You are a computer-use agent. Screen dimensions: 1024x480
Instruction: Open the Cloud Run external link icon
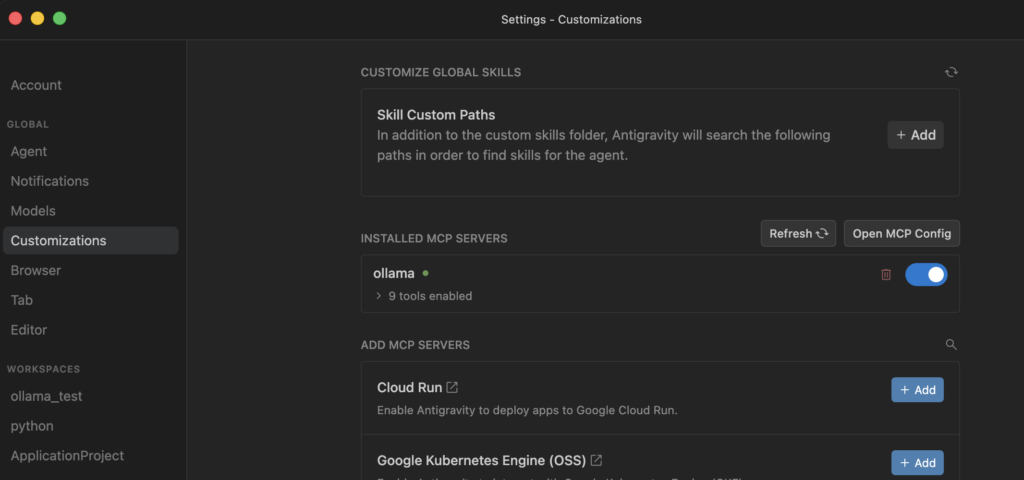point(452,387)
